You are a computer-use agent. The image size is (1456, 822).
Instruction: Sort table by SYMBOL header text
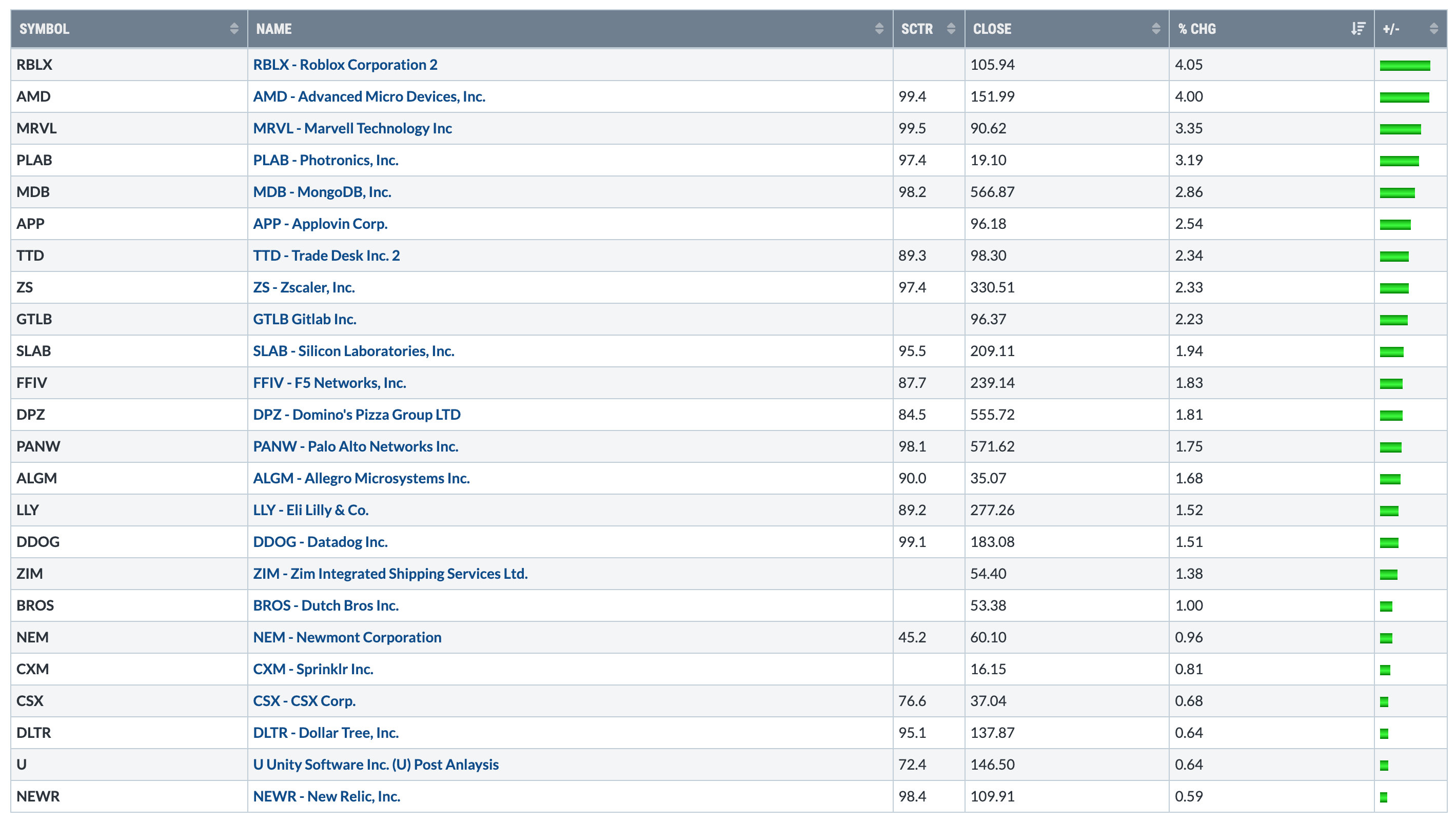pyautogui.click(x=44, y=29)
